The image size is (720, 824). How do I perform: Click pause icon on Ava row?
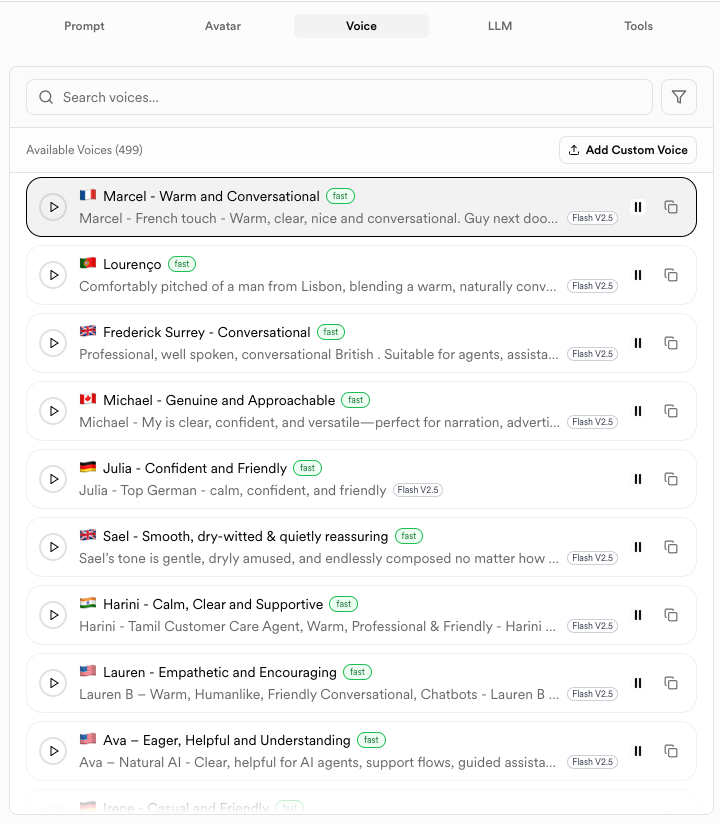(638, 751)
